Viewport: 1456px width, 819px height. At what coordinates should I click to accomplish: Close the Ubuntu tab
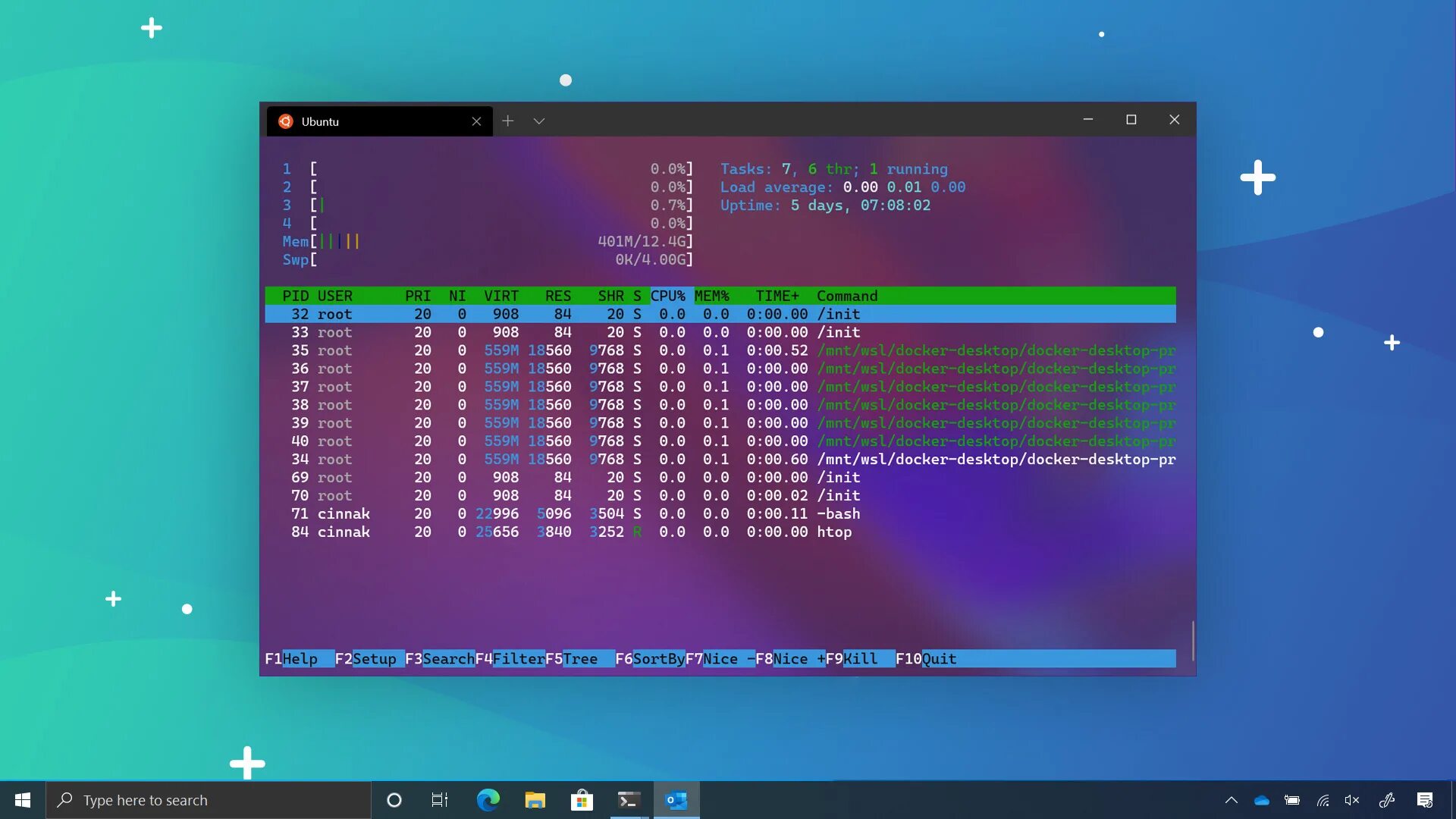(x=476, y=121)
